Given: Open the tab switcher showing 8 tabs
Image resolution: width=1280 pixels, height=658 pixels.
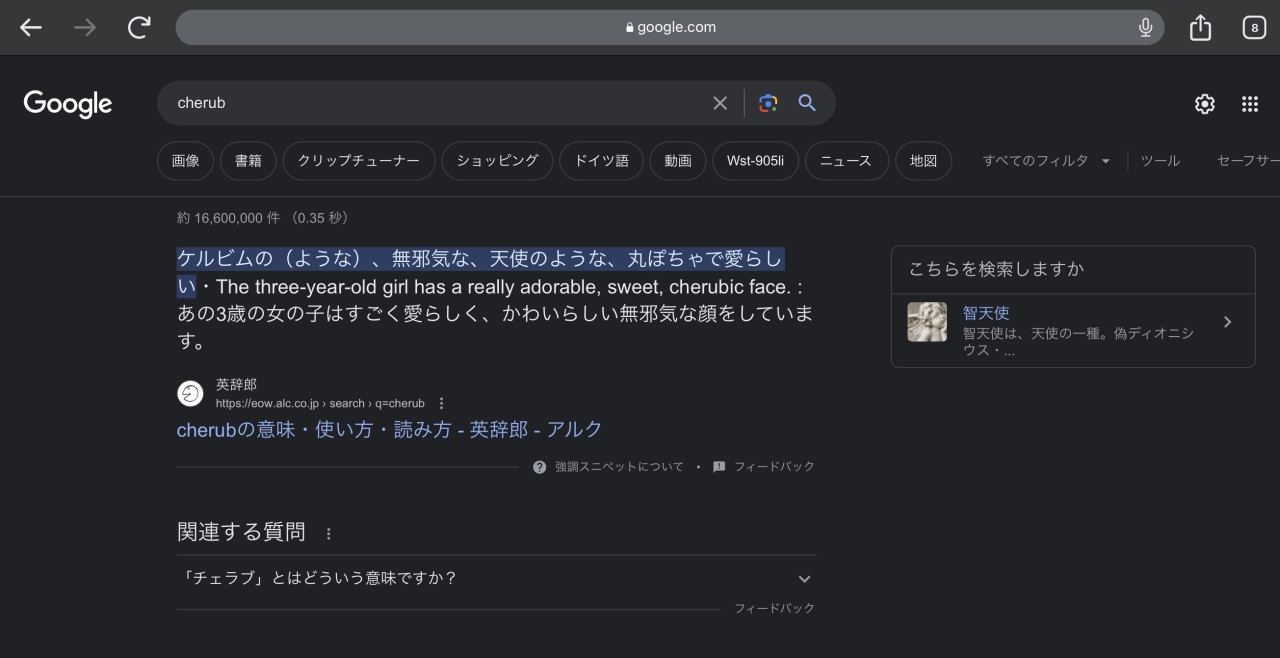Looking at the screenshot, I should 1254,28.
